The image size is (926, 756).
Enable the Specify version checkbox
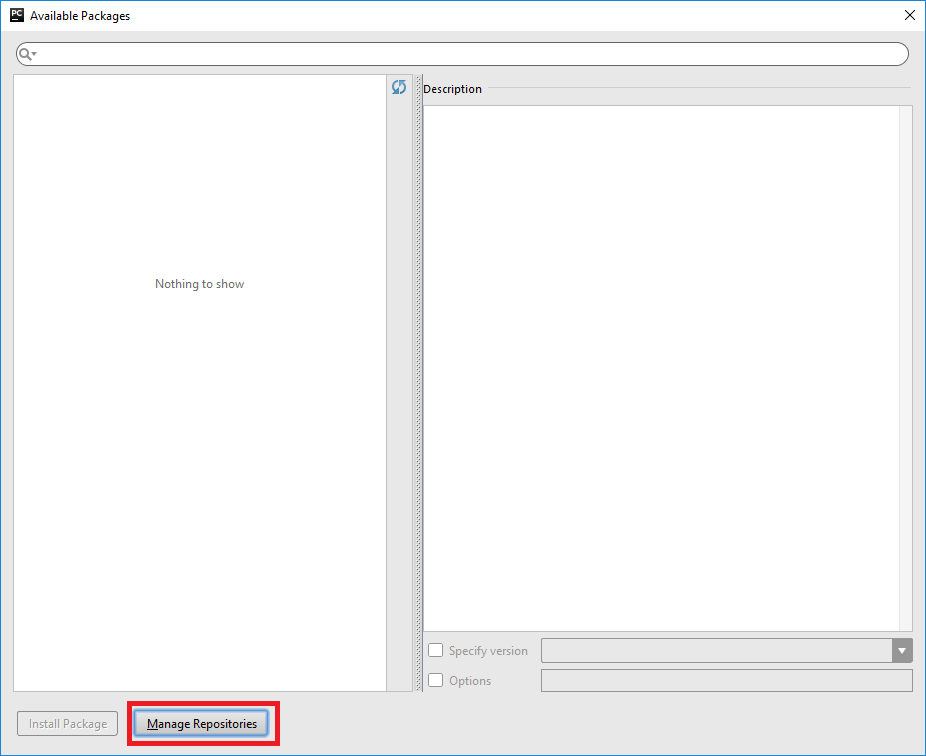click(436, 651)
